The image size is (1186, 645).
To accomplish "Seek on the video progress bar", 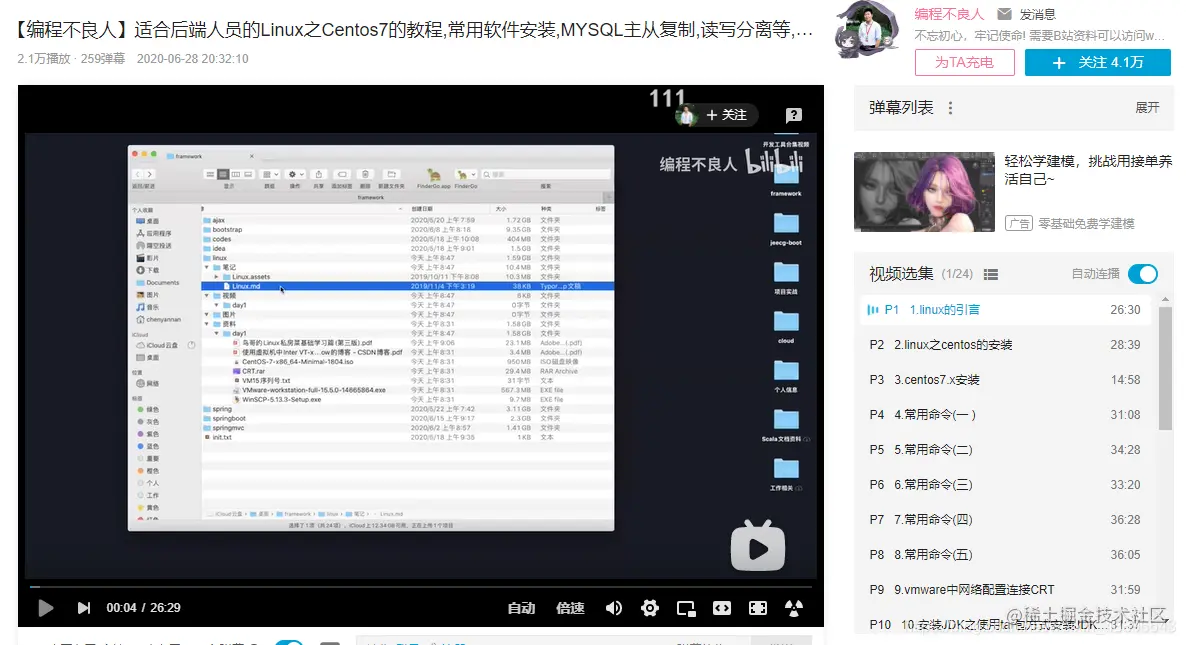I will [421, 586].
